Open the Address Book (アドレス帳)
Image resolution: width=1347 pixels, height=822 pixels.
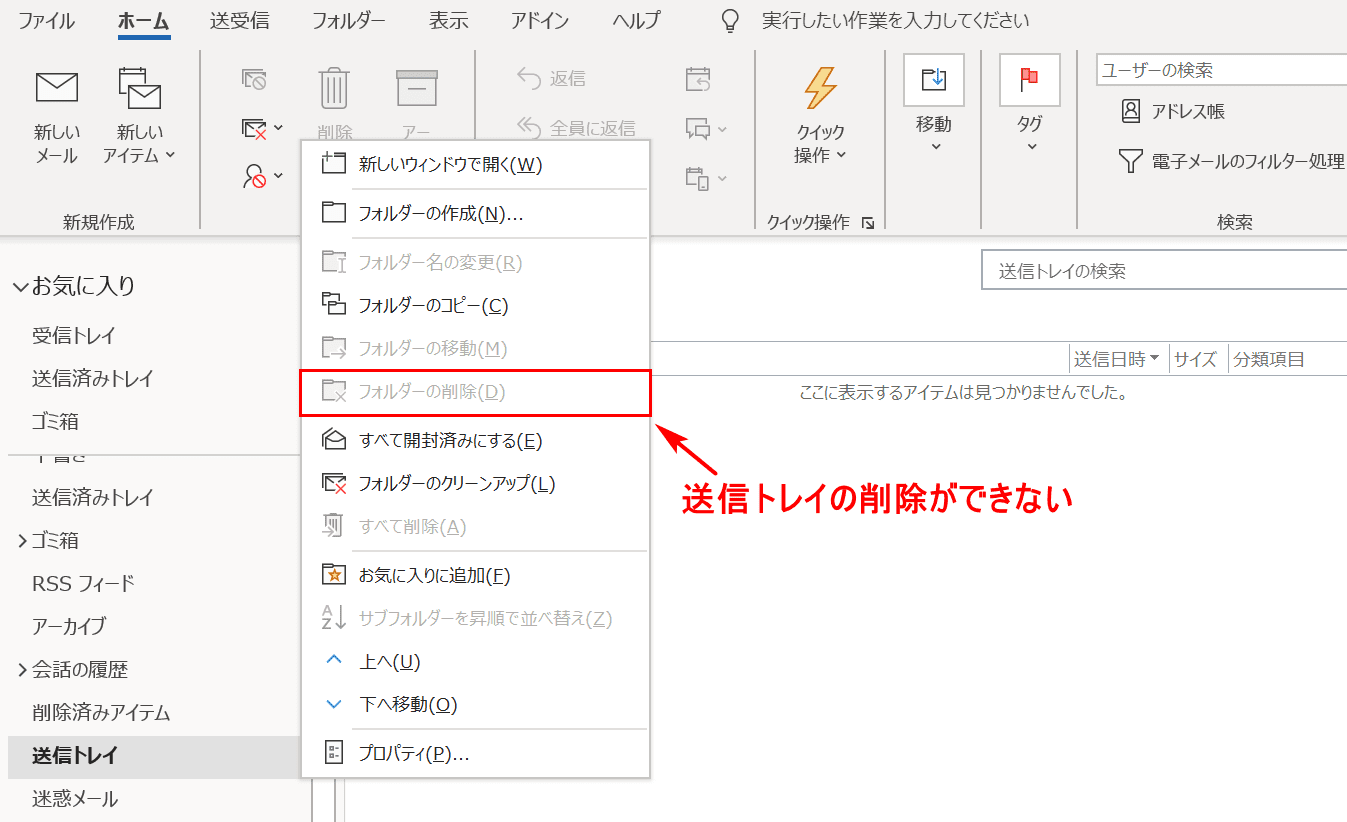click(1174, 111)
